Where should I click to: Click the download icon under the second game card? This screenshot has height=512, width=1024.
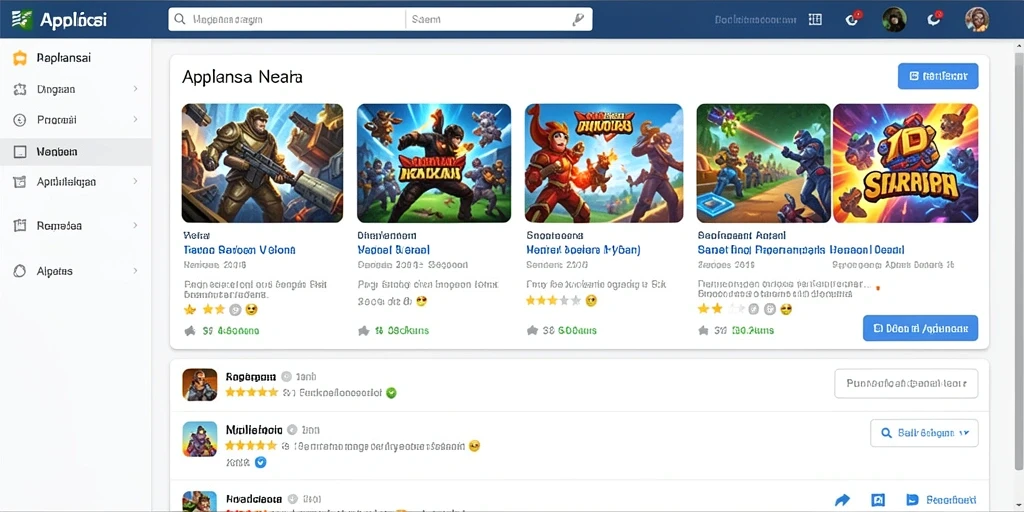coord(364,330)
